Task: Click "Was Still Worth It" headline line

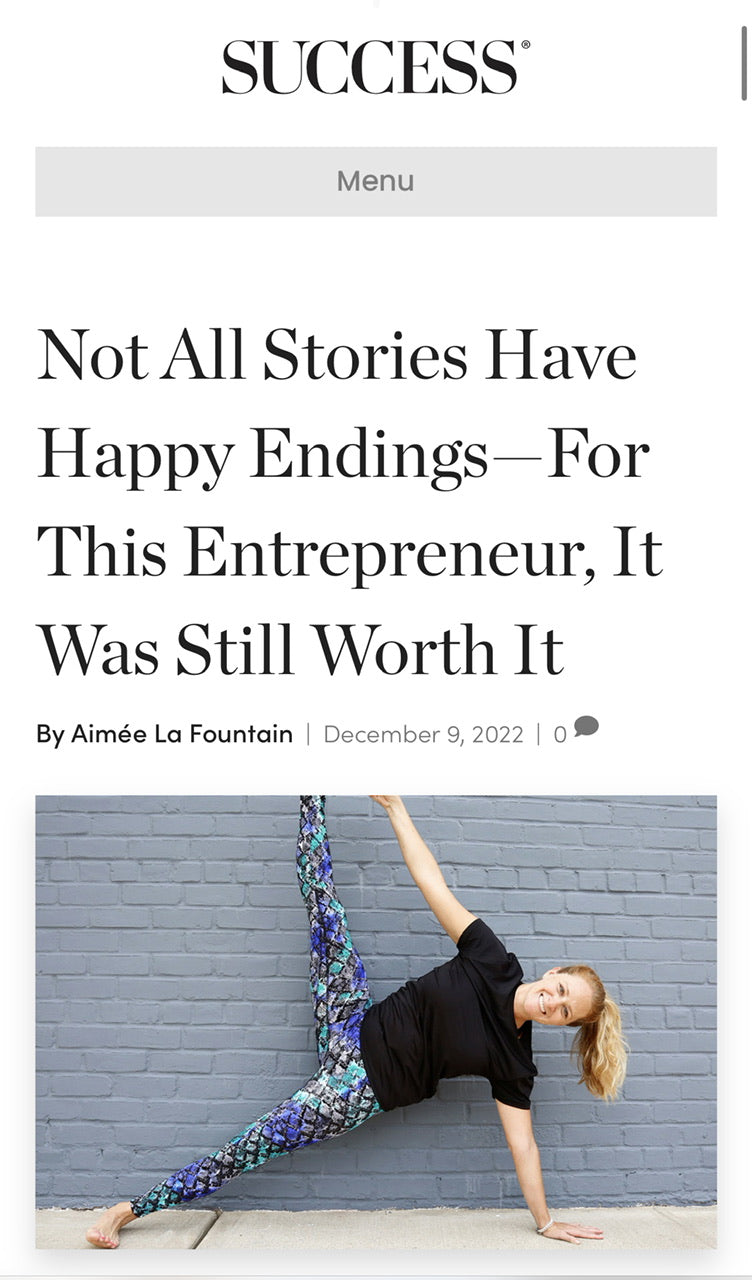Action: [x=300, y=652]
